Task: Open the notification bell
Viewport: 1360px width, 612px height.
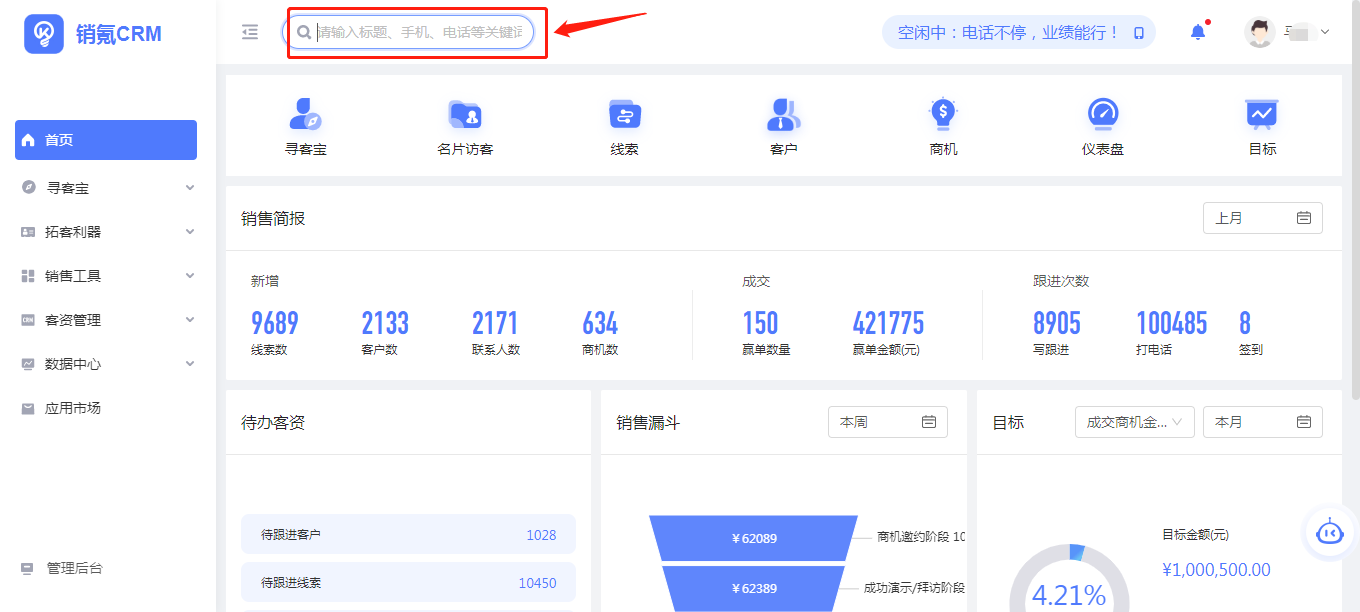Action: [x=1198, y=32]
